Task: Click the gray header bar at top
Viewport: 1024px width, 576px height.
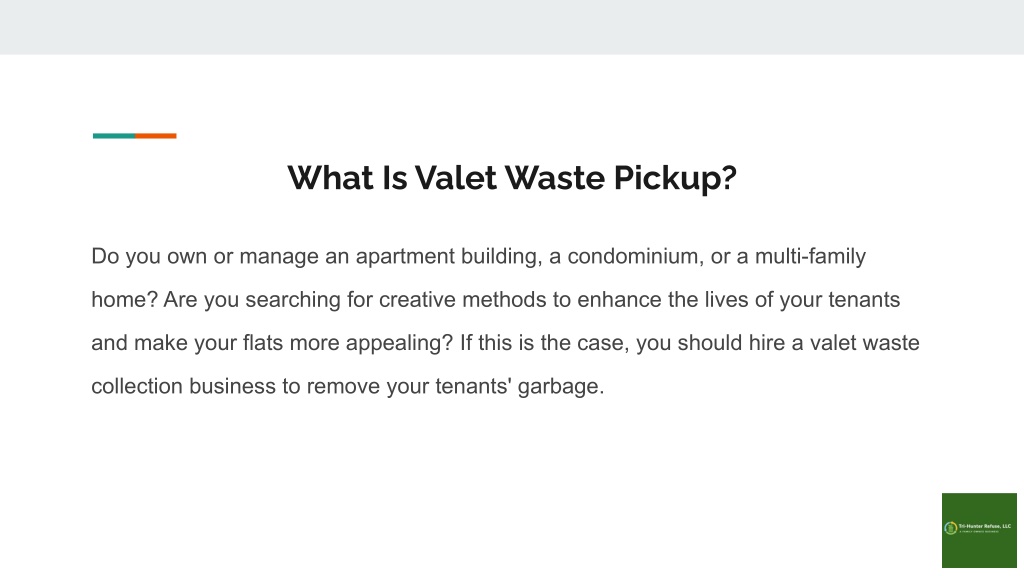Action: pyautogui.click(x=512, y=27)
